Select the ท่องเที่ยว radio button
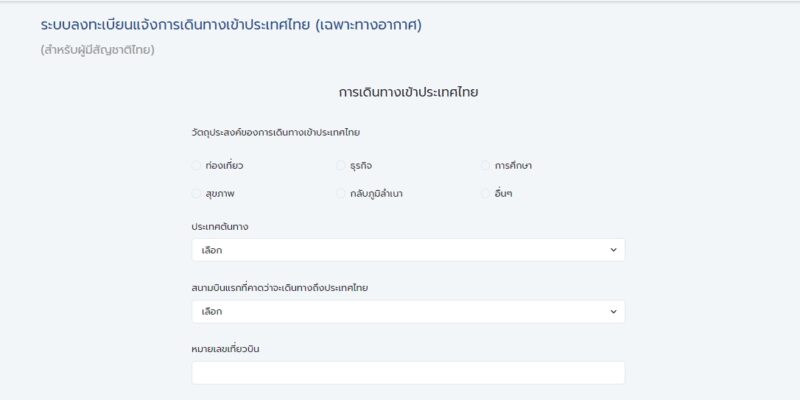The image size is (800, 400). point(196,165)
